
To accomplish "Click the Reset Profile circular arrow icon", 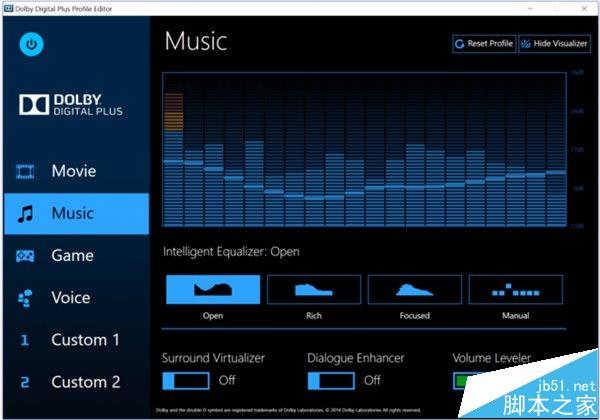I will click(x=460, y=44).
